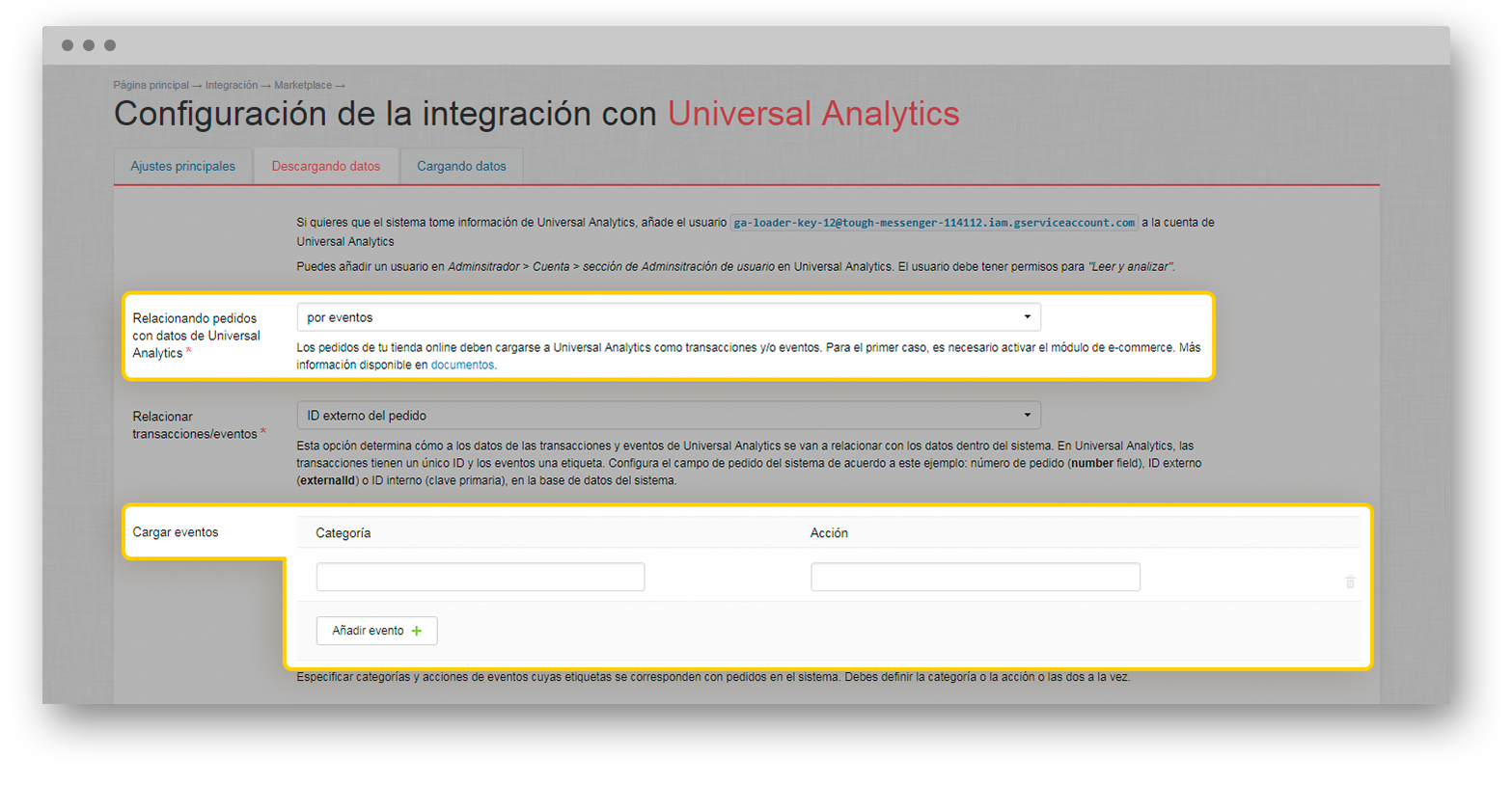
Task: Select the service account email text
Action: pos(934,223)
